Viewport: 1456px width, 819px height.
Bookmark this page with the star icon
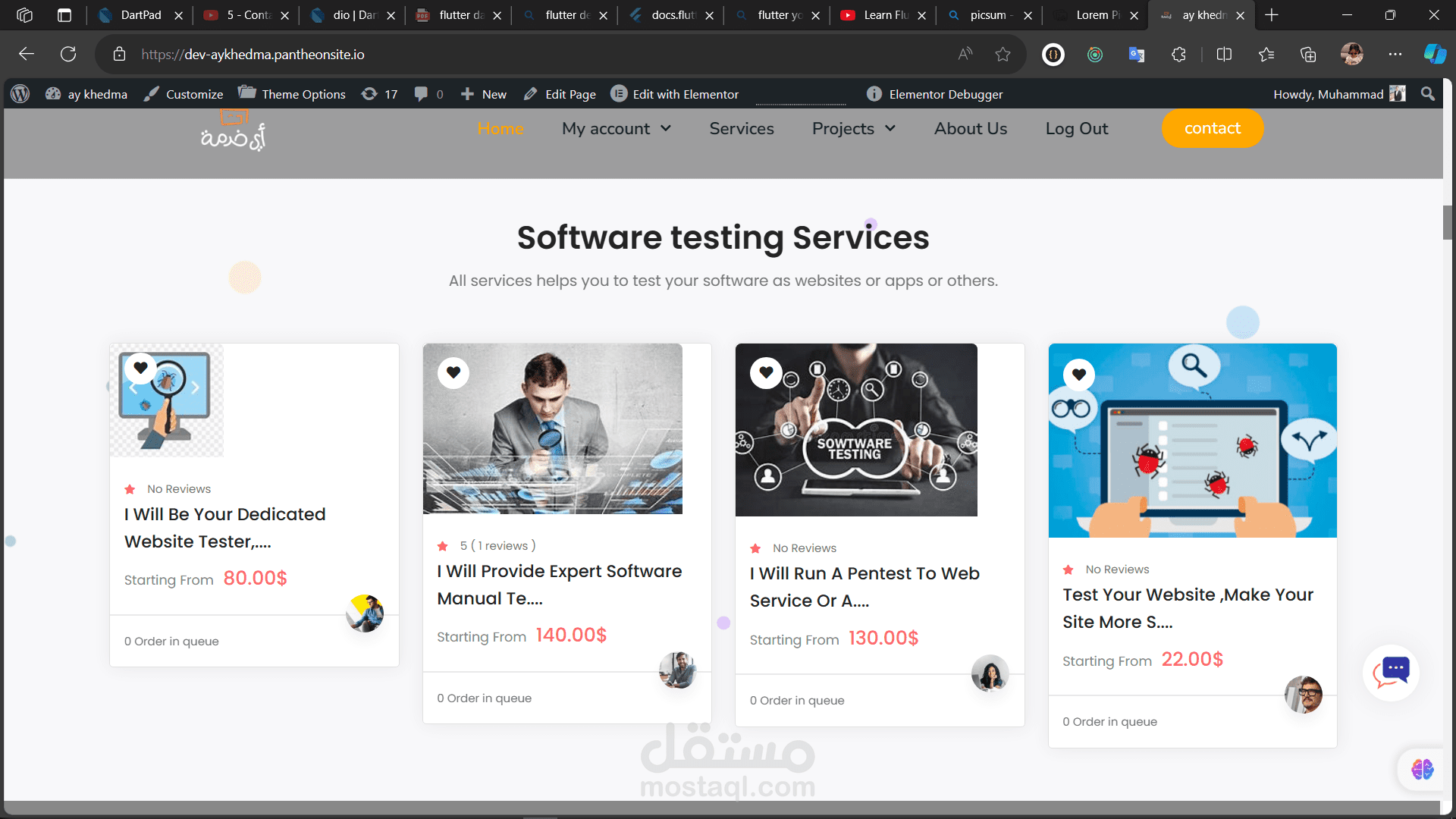1003,54
